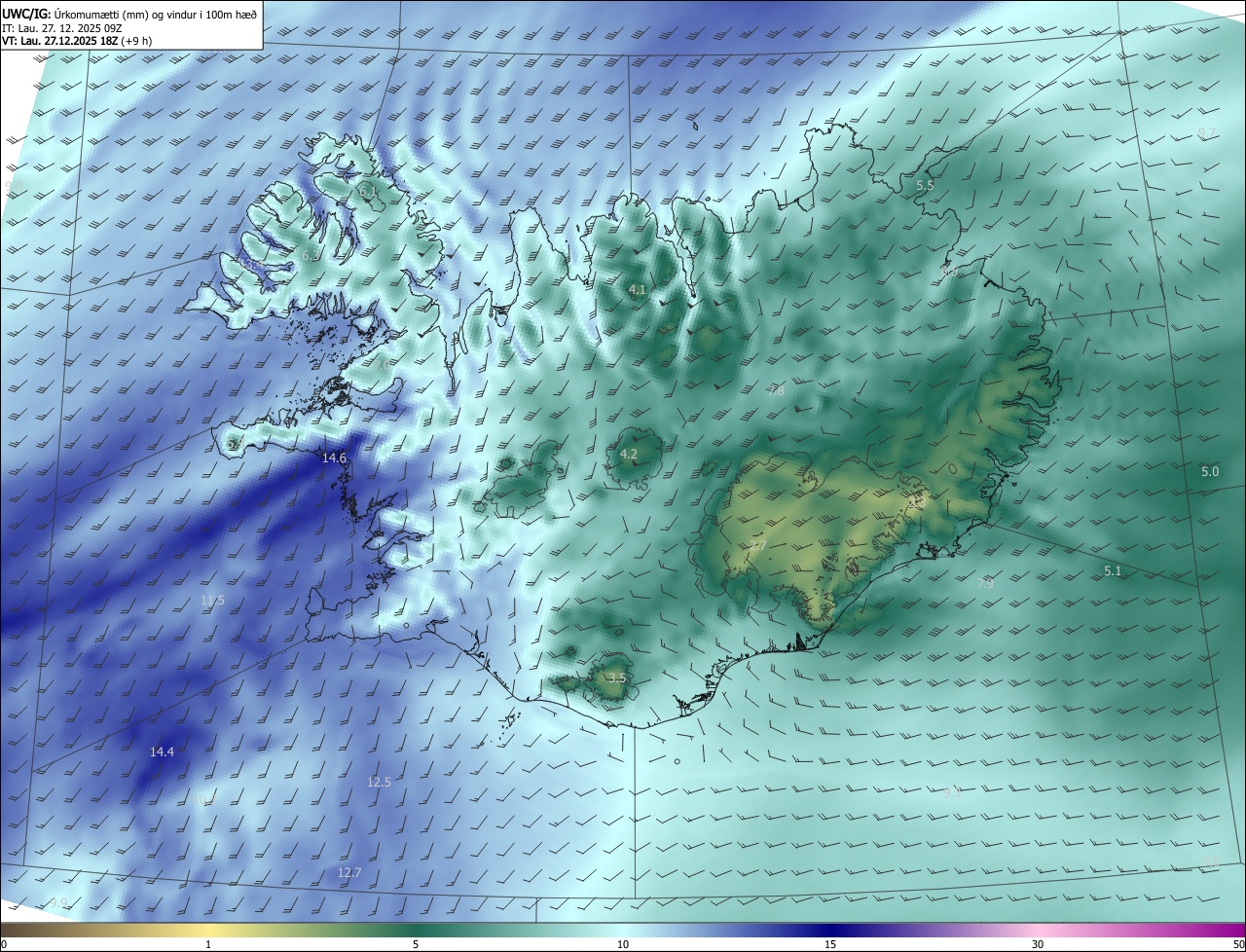This screenshot has width=1246, height=952.
Task: Click the 11.5 value label on the map
Action: (212, 601)
